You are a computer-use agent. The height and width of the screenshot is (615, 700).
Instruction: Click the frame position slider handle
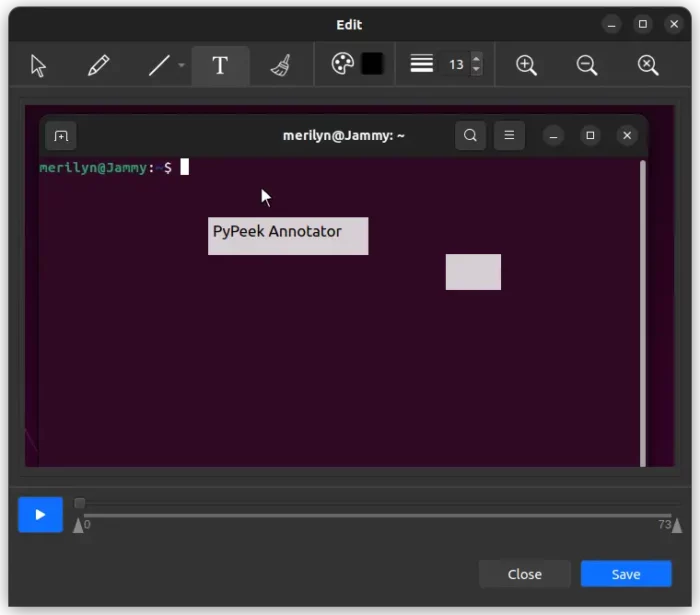79,503
